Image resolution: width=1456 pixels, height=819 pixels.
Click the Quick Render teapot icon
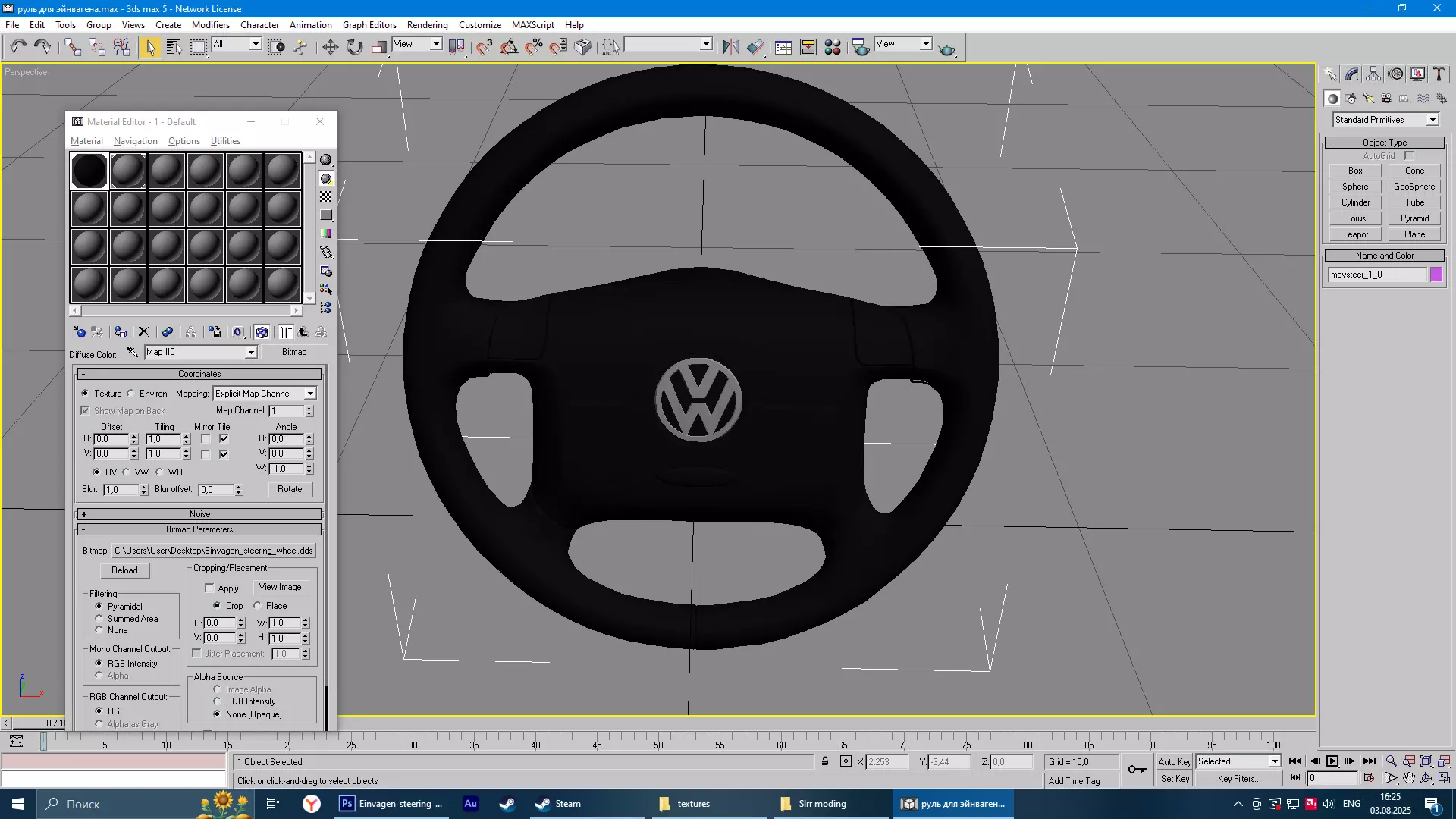[946, 49]
